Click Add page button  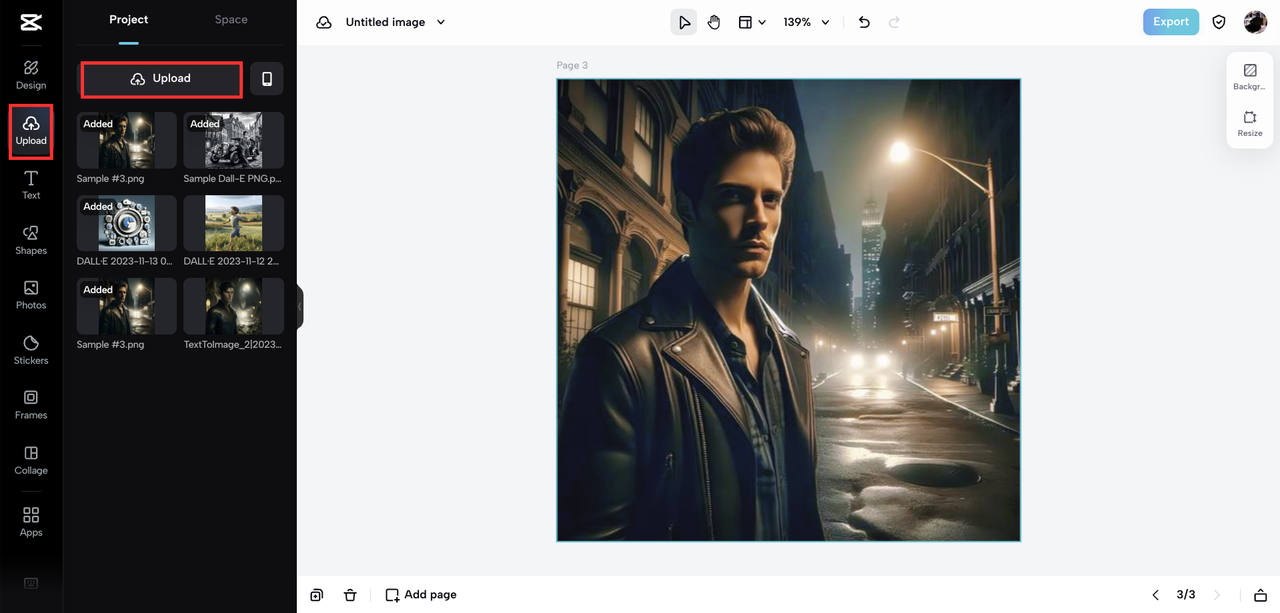(421, 595)
